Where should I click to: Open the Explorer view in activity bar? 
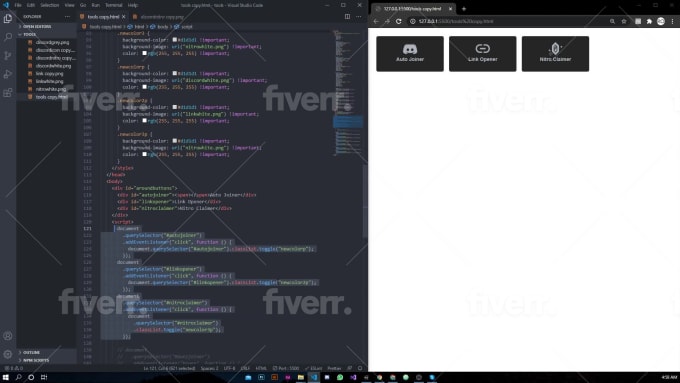click(x=8, y=18)
